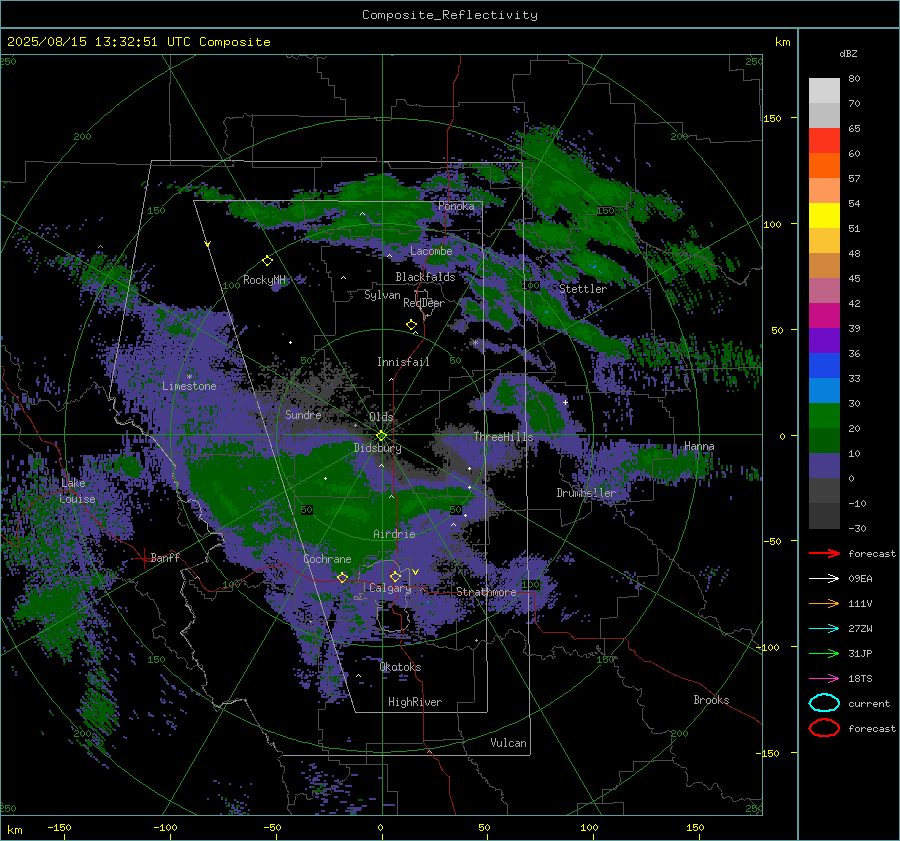900x841 pixels.
Task: Click the dBZ legend heading
Action: pos(848,53)
